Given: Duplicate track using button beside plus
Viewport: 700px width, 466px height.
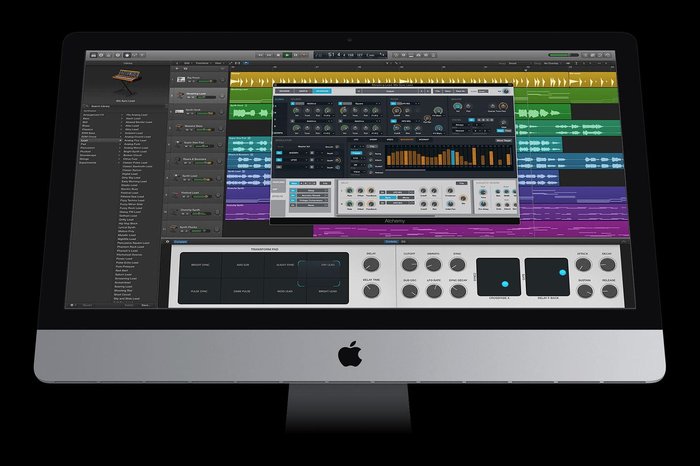Looking at the screenshot, I should coord(186,68).
